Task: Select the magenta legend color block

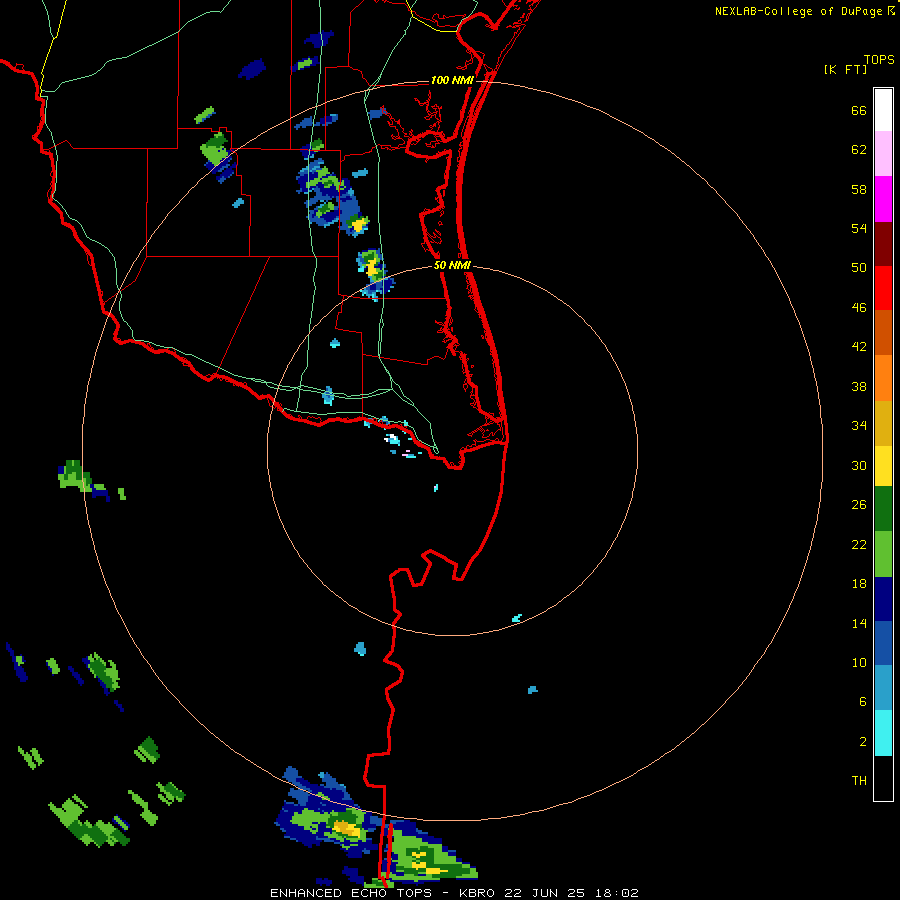Action: pos(883,199)
